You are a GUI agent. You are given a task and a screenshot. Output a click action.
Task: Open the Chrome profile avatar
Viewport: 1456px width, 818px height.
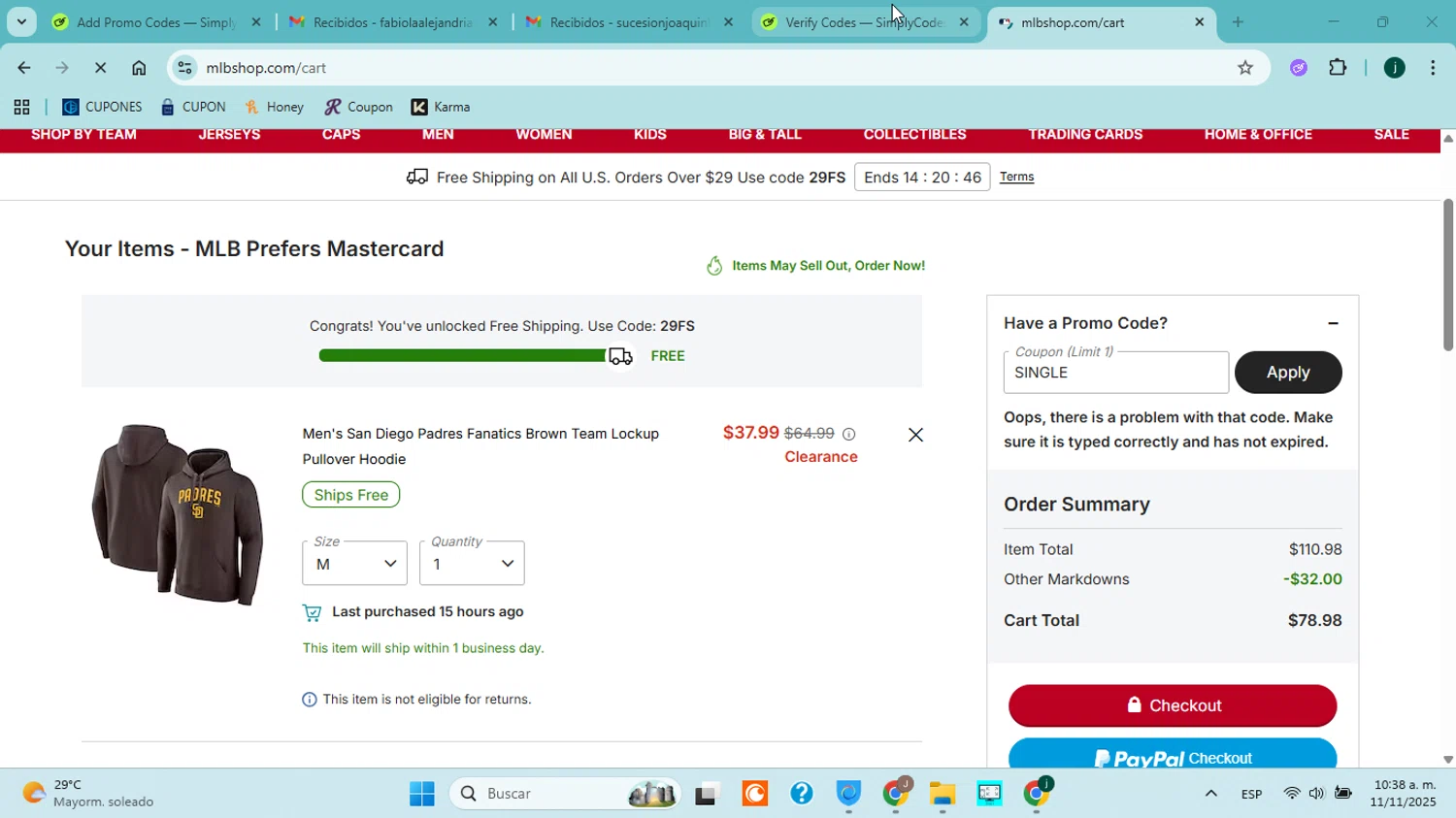(x=1395, y=68)
